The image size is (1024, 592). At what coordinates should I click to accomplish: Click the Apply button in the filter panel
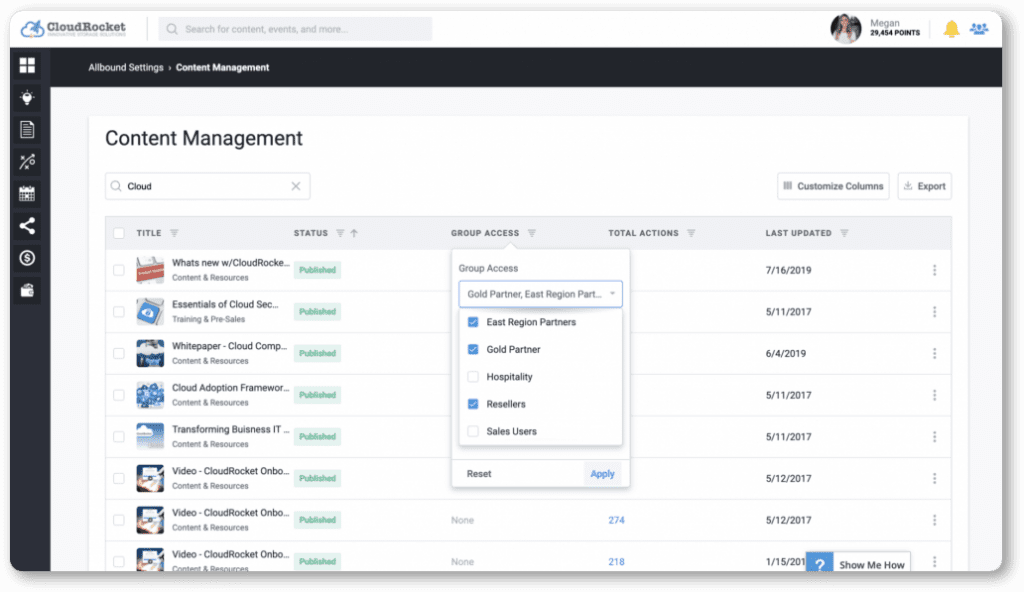pos(602,473)
